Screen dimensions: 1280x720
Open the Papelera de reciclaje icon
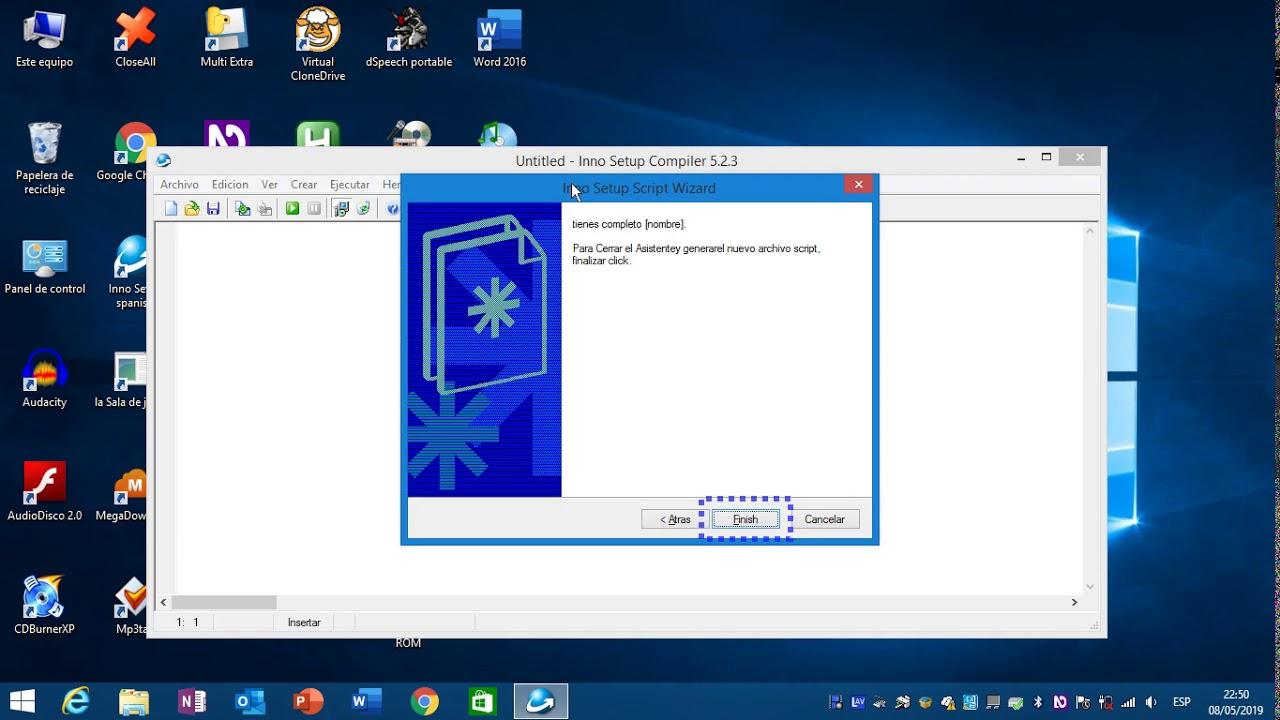pyautogui.click(x=44, y=159)
